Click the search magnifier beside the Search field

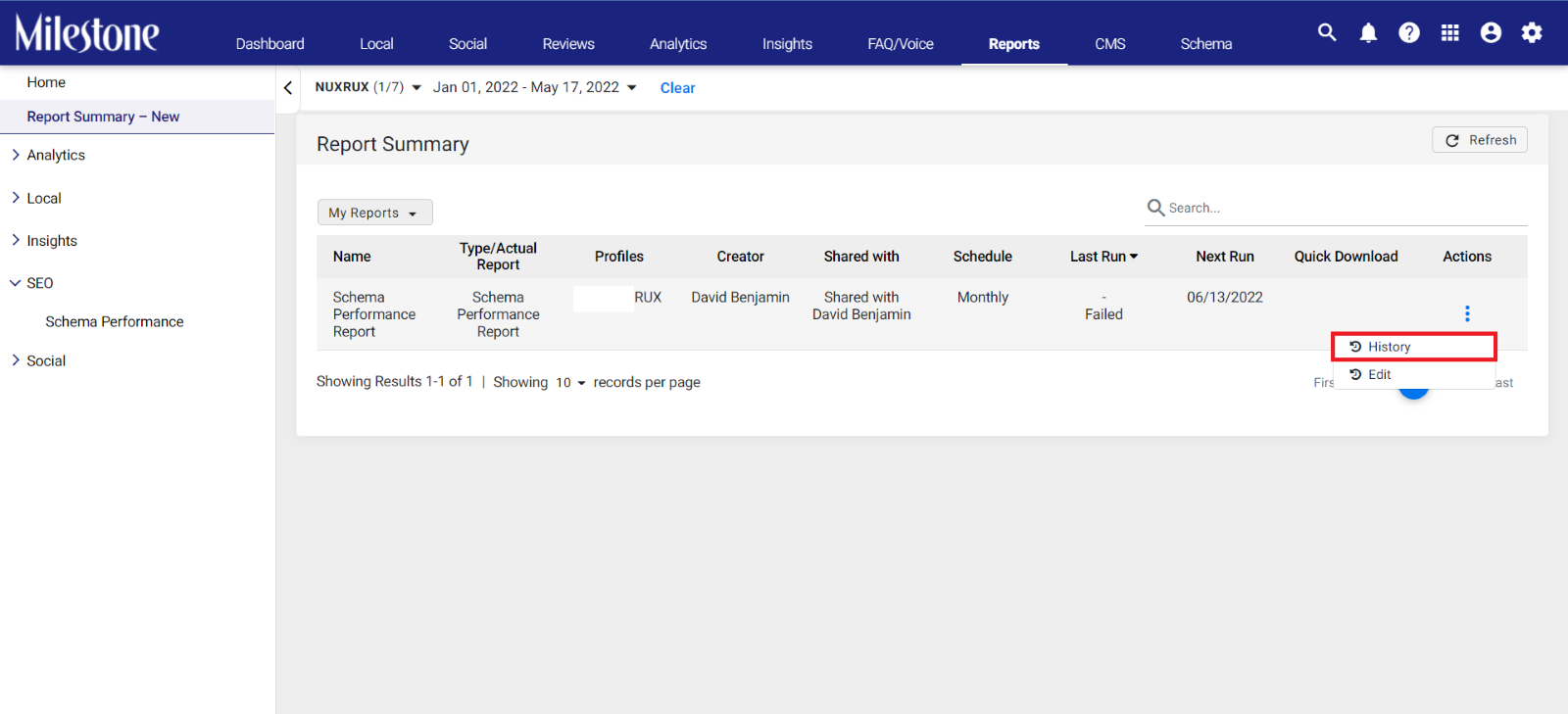pyautogui.click(x=1156, y=208)
